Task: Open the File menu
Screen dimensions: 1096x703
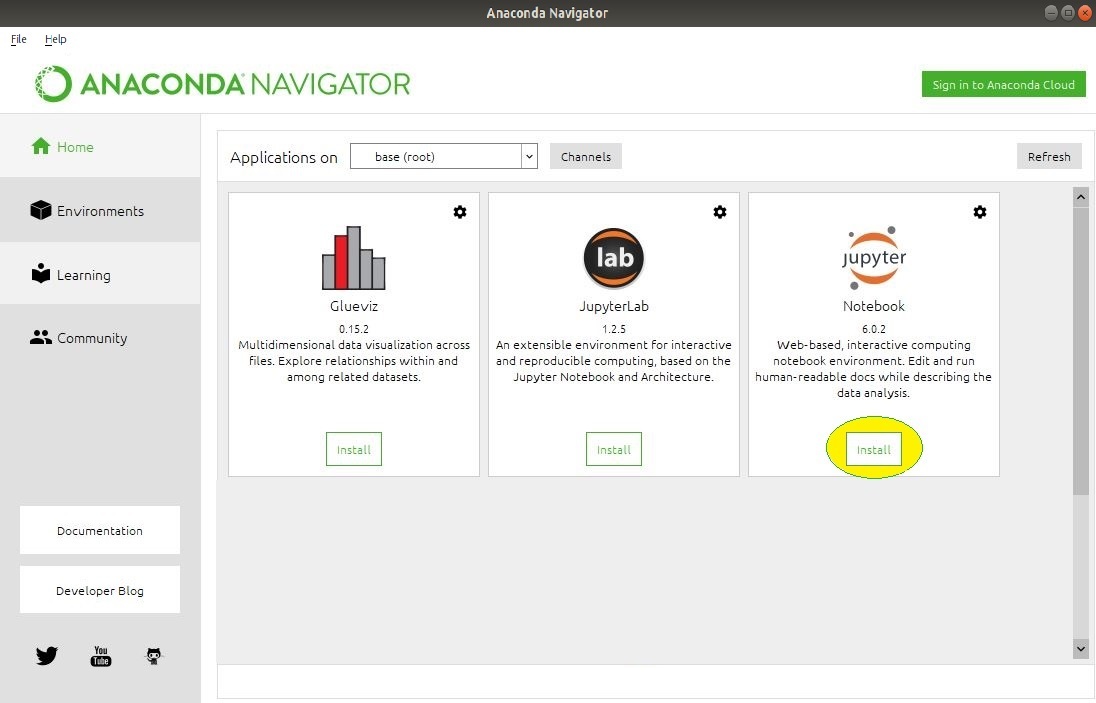Action: click(x=19, y=39)
